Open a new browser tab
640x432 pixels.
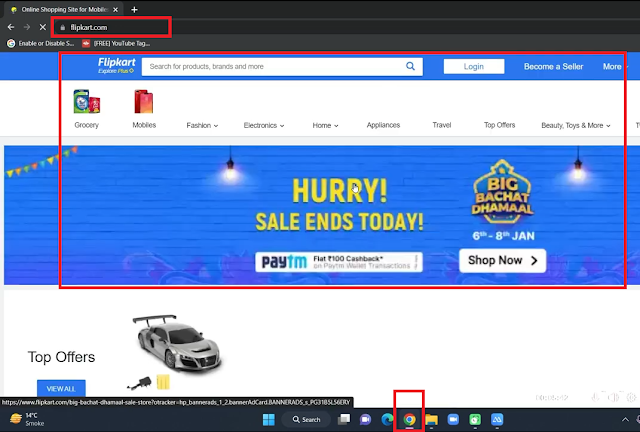point(134,9)
